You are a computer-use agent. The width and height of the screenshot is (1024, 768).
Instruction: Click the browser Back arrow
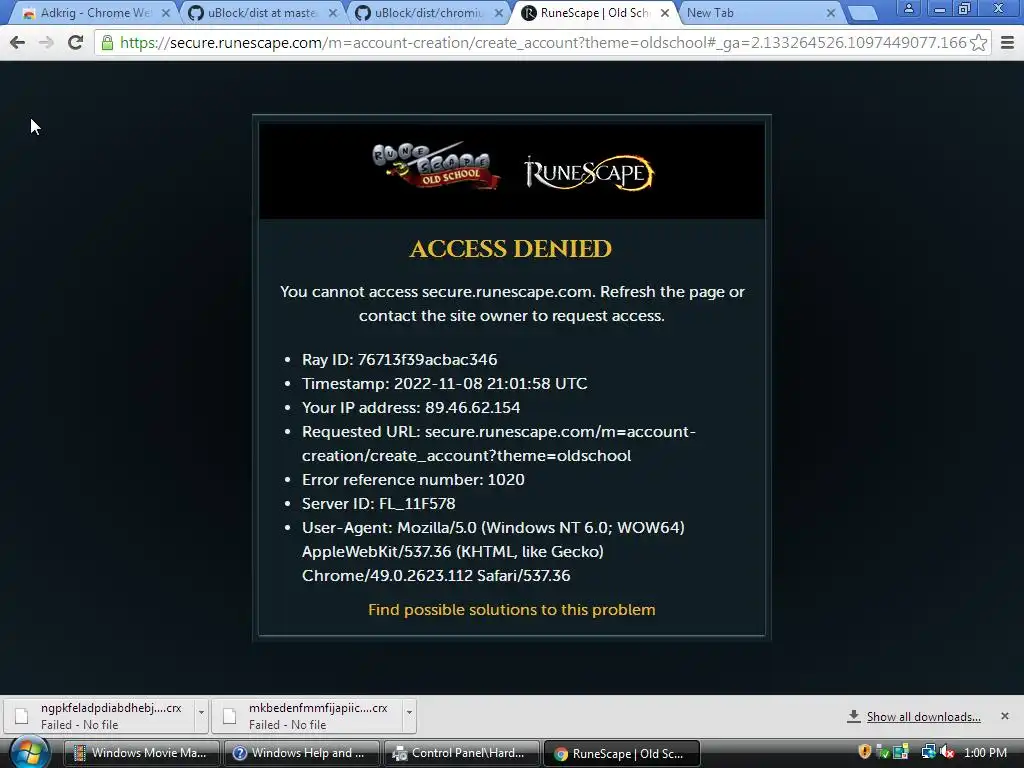(x=18, y=42)
